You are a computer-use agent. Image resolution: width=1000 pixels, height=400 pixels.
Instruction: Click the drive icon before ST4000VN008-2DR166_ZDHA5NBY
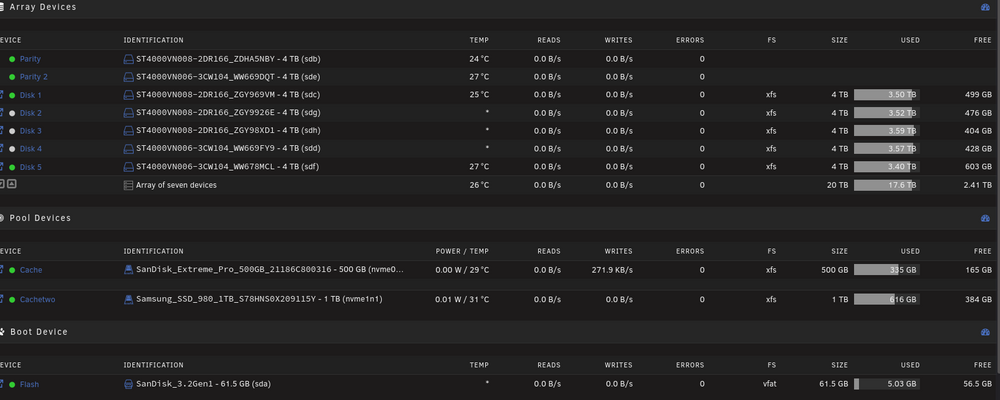pos(128,59)
